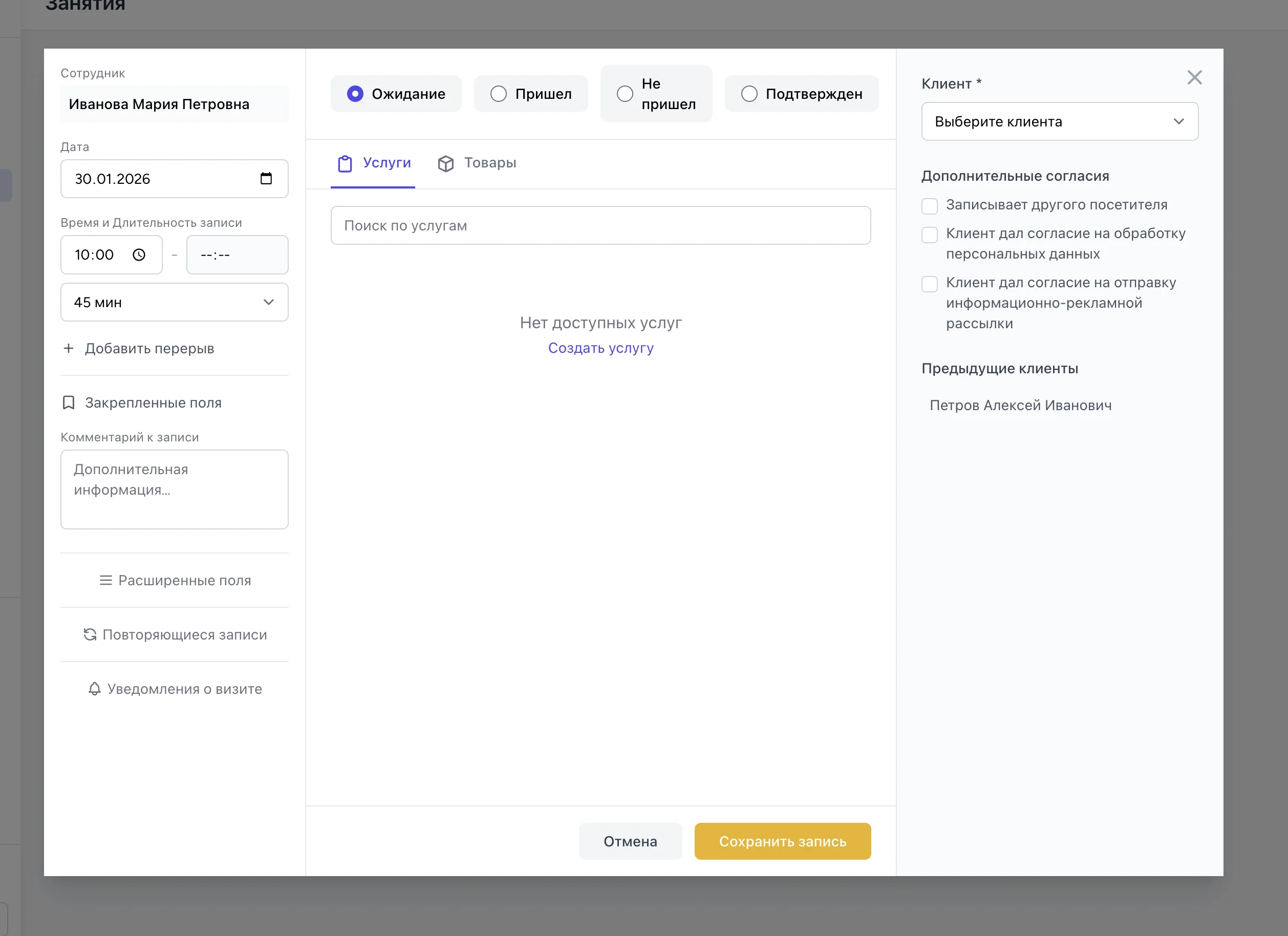1288x936 pixels.
Task: Click the repeat icon for Повторяющиеся записи
Action: [90, 634]
